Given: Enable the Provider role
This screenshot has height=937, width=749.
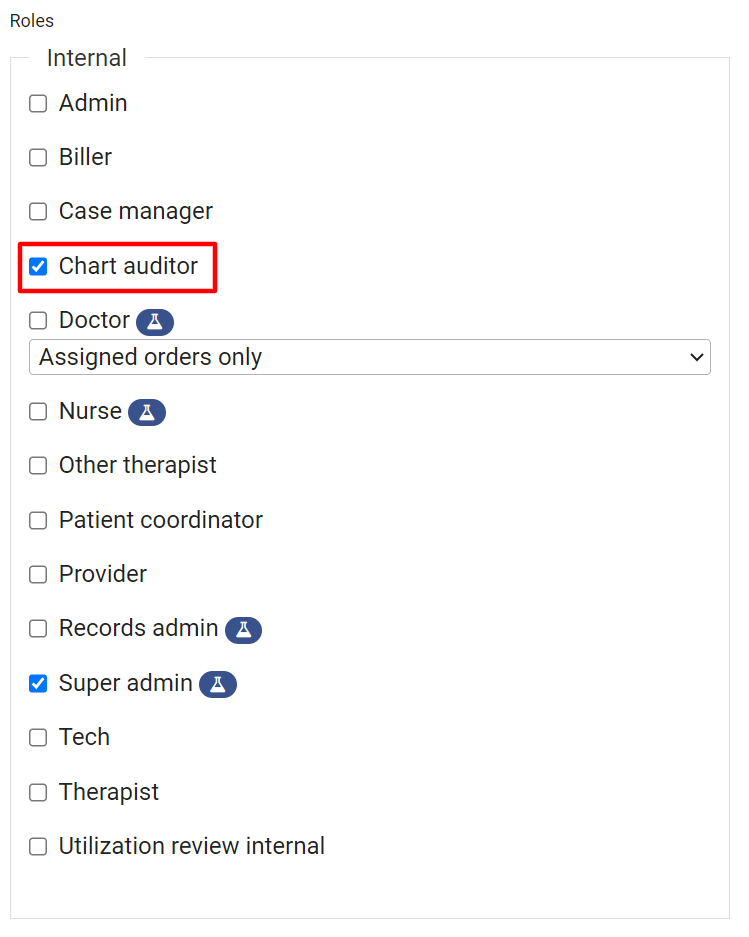Looking at the screenshot, I should pos(38,574).
